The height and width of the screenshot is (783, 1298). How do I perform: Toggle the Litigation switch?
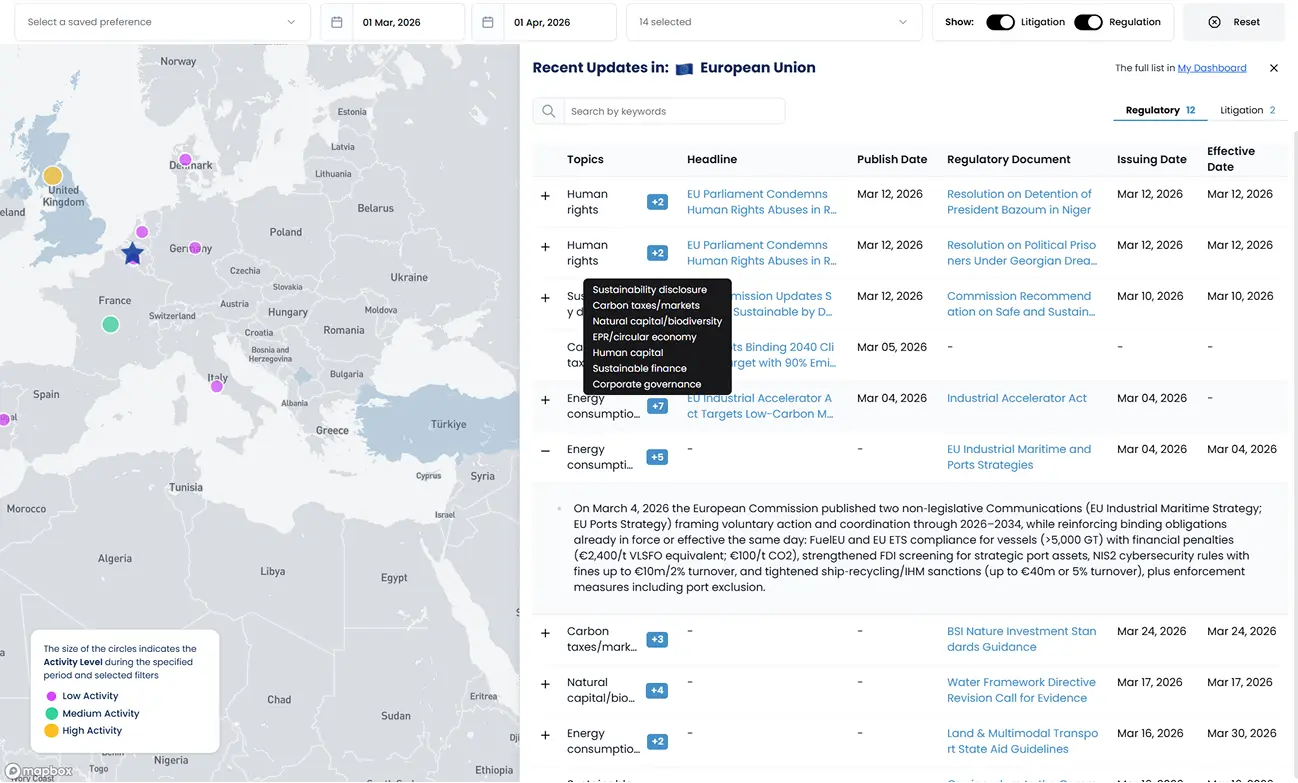[x=1000, y=22]
